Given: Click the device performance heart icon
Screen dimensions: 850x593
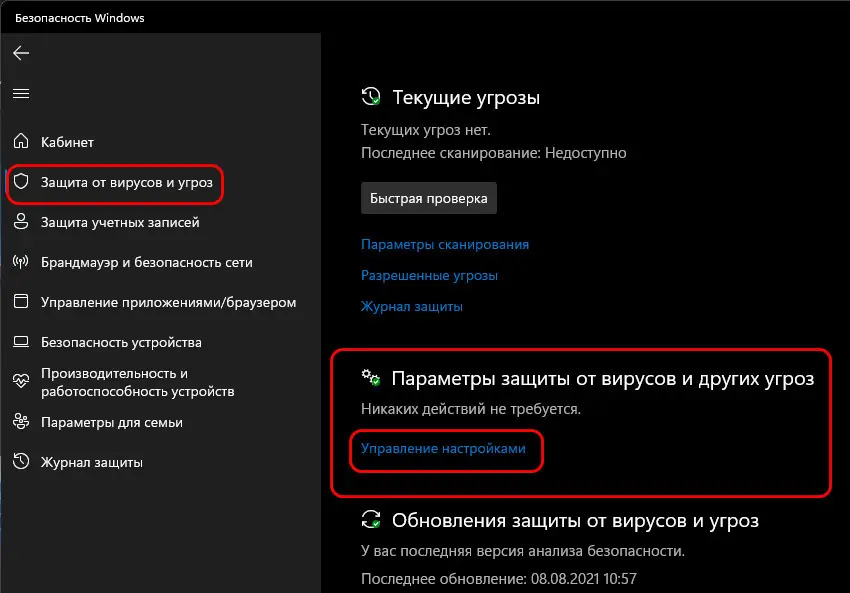Looking at the screenshot, I should click(21, 381).
